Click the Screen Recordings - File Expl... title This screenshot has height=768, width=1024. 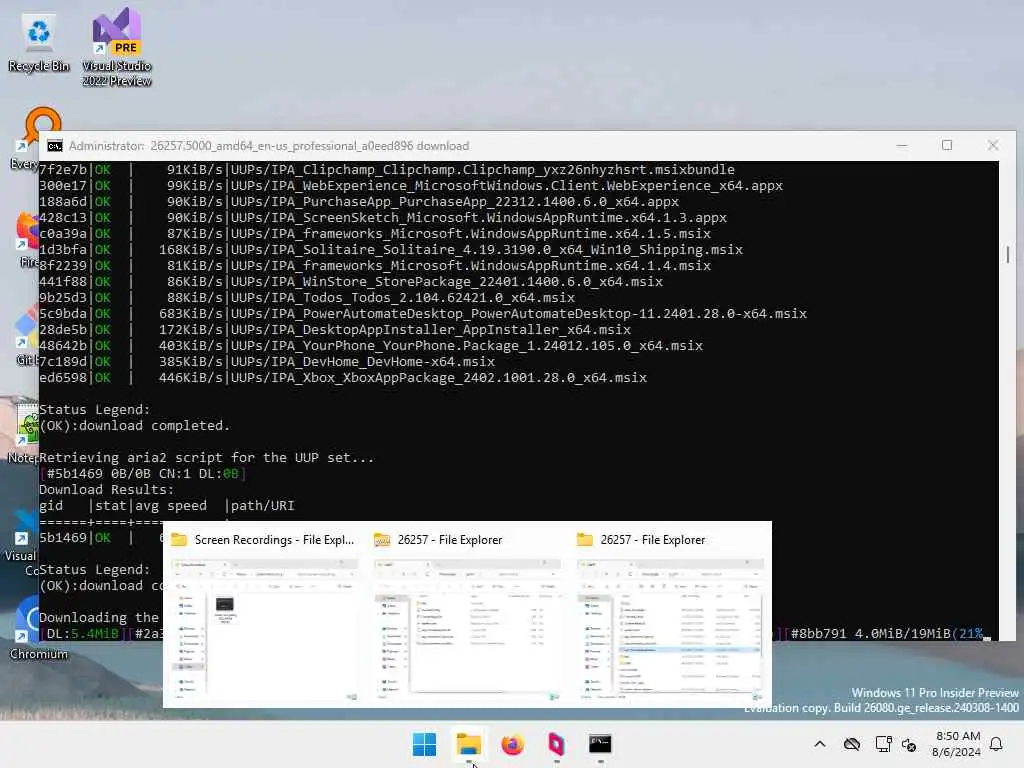coord(274,540)
